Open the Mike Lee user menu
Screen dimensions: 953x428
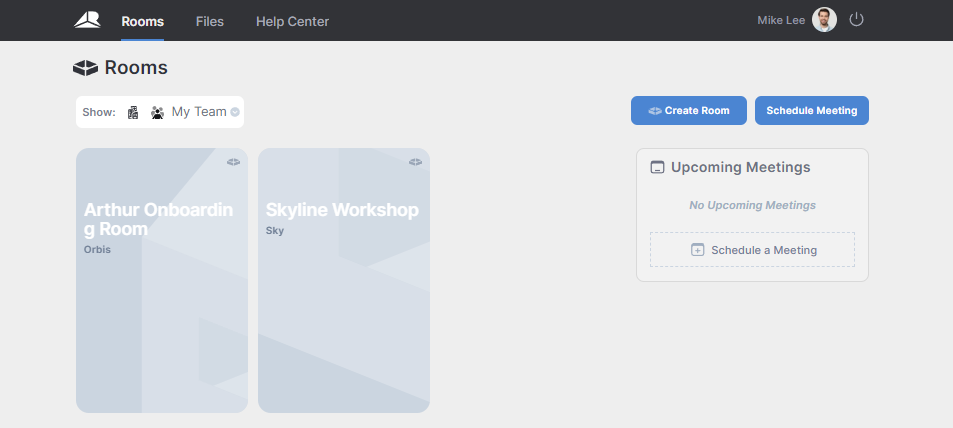(781, 20)
